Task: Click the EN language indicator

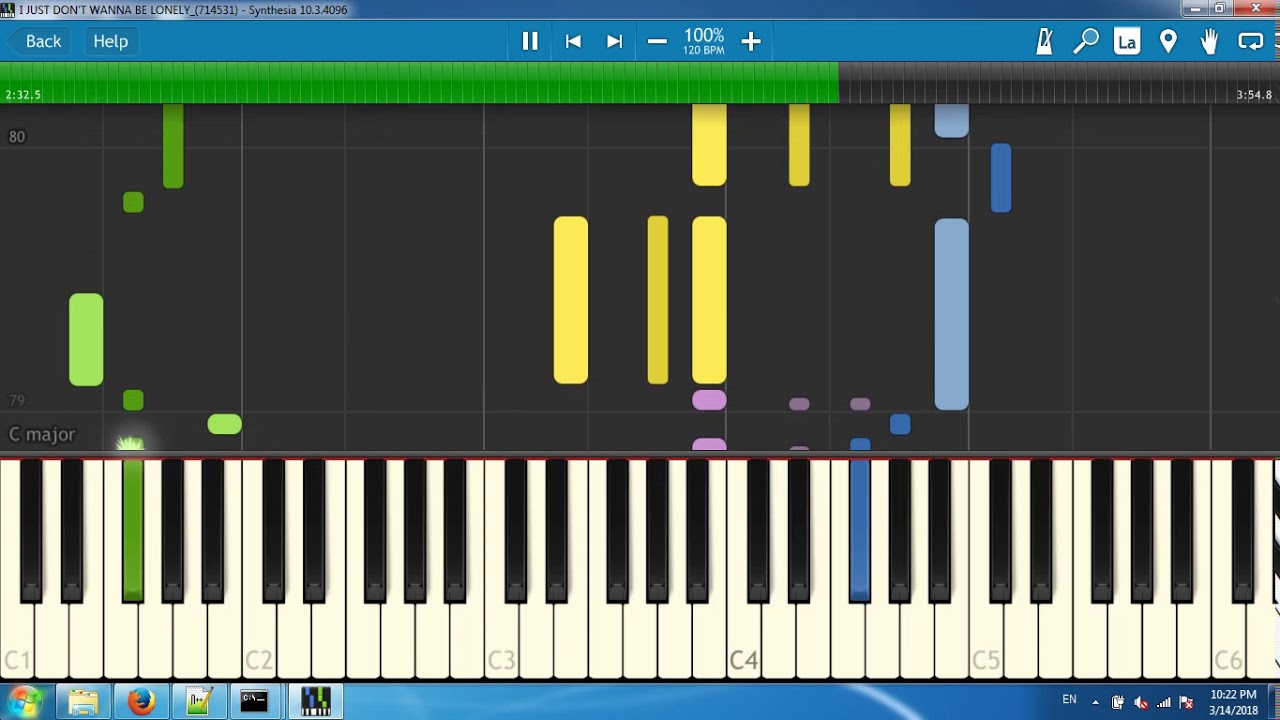Action: coord(1069,700)
